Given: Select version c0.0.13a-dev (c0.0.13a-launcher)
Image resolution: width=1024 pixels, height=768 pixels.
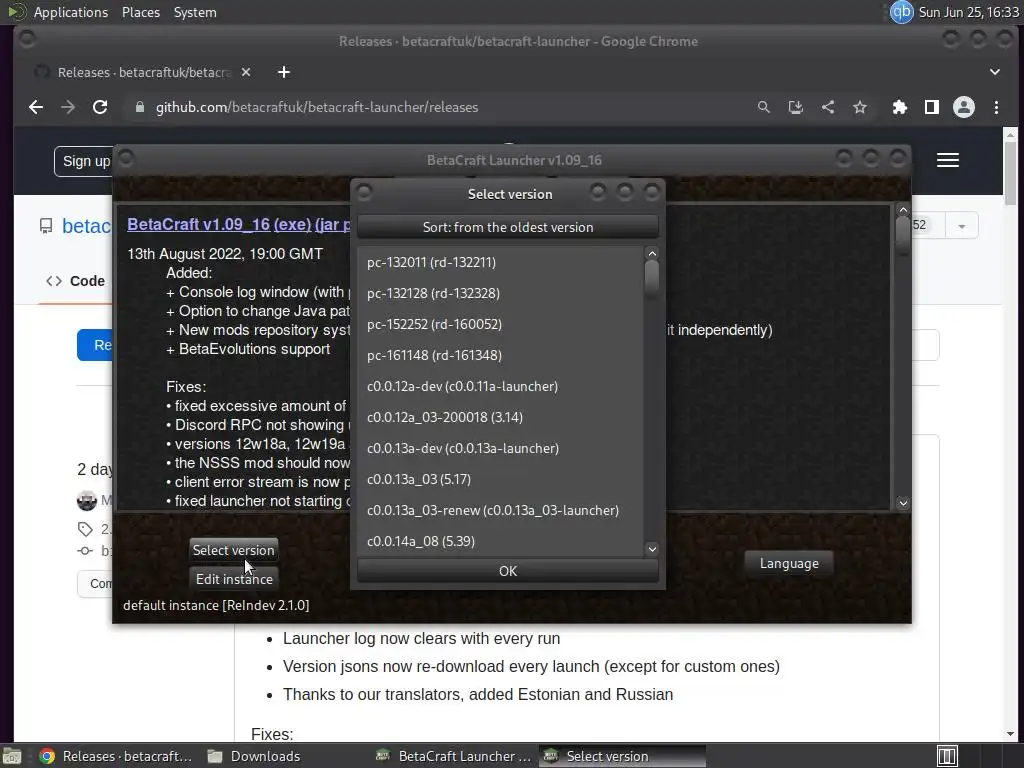Looking at the screenshot, I should (500, 448).
